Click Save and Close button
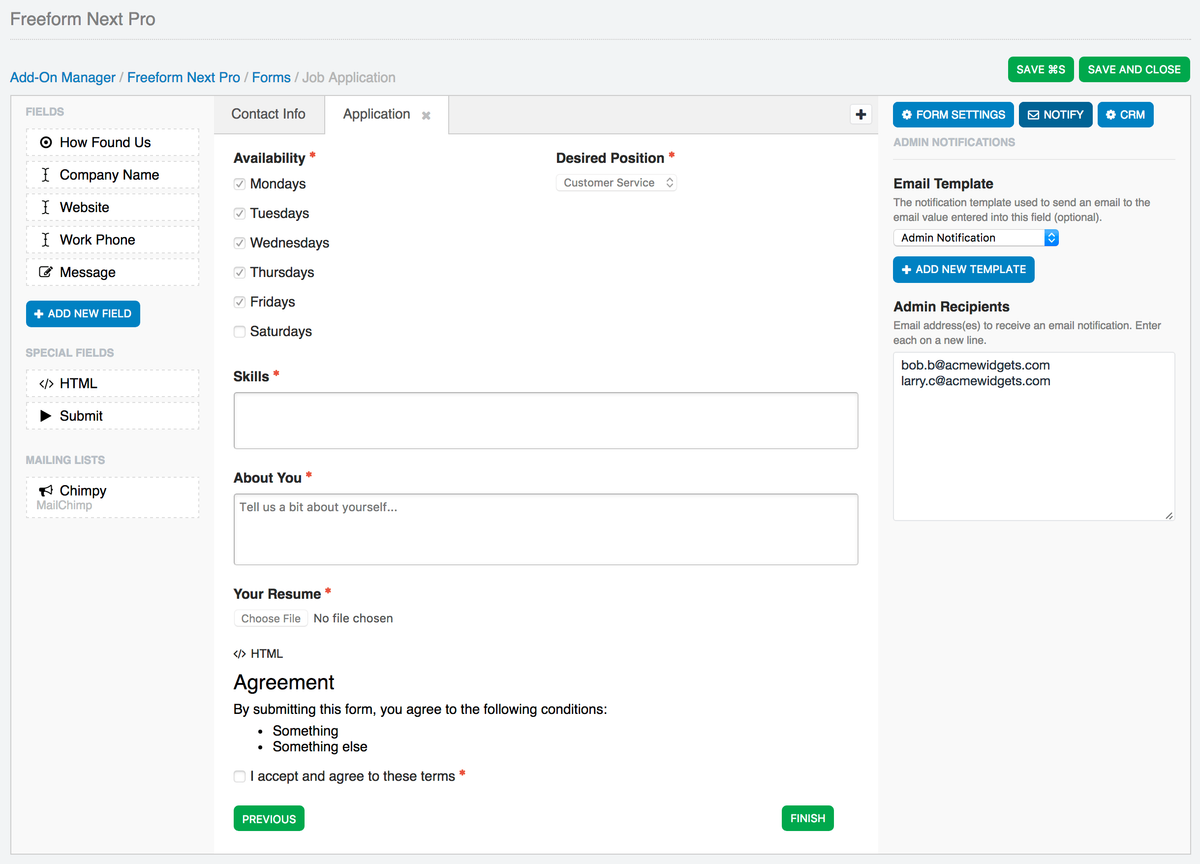 point(1134,69)
